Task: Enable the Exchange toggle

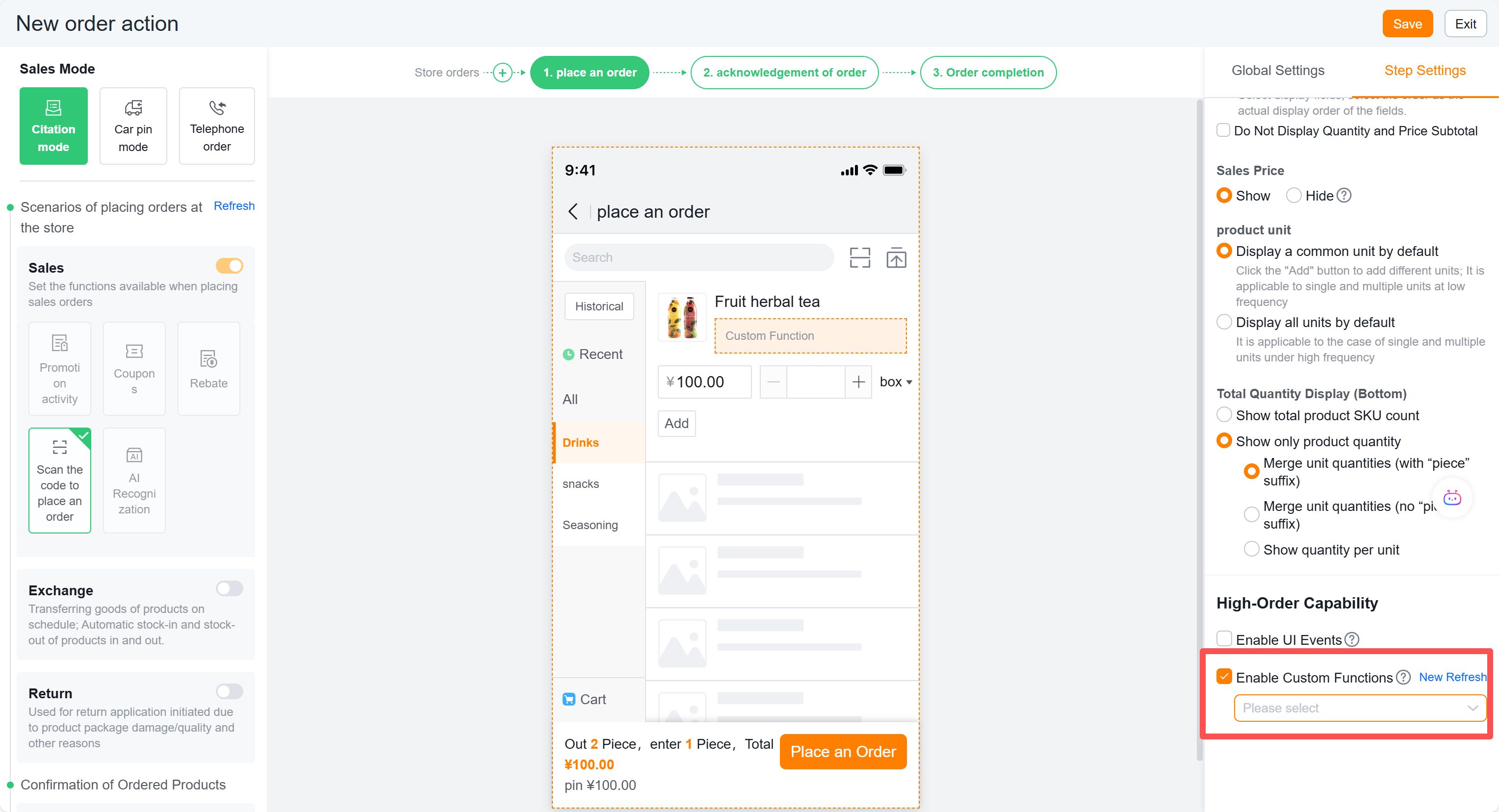Action: [x=229, y=588]
